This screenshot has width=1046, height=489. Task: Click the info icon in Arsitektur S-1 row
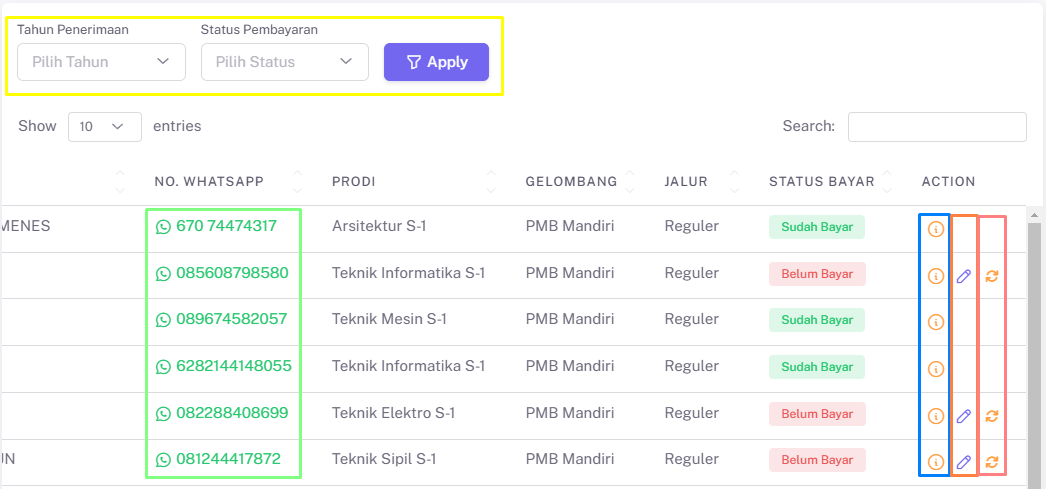coord(936,229)
